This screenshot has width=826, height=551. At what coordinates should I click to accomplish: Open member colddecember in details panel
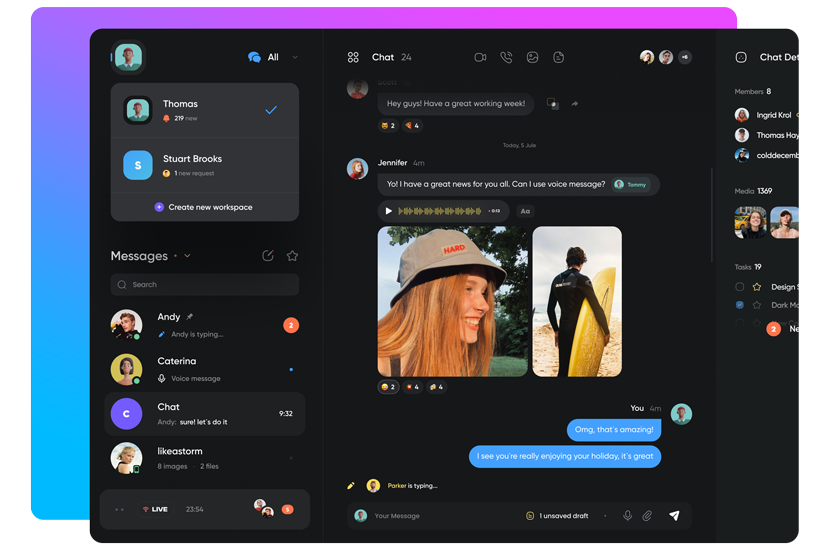766,155
